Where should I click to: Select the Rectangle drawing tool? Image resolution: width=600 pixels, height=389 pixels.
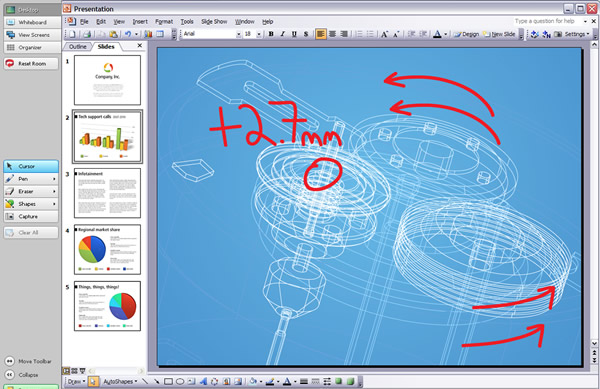[x=168, y=381]
